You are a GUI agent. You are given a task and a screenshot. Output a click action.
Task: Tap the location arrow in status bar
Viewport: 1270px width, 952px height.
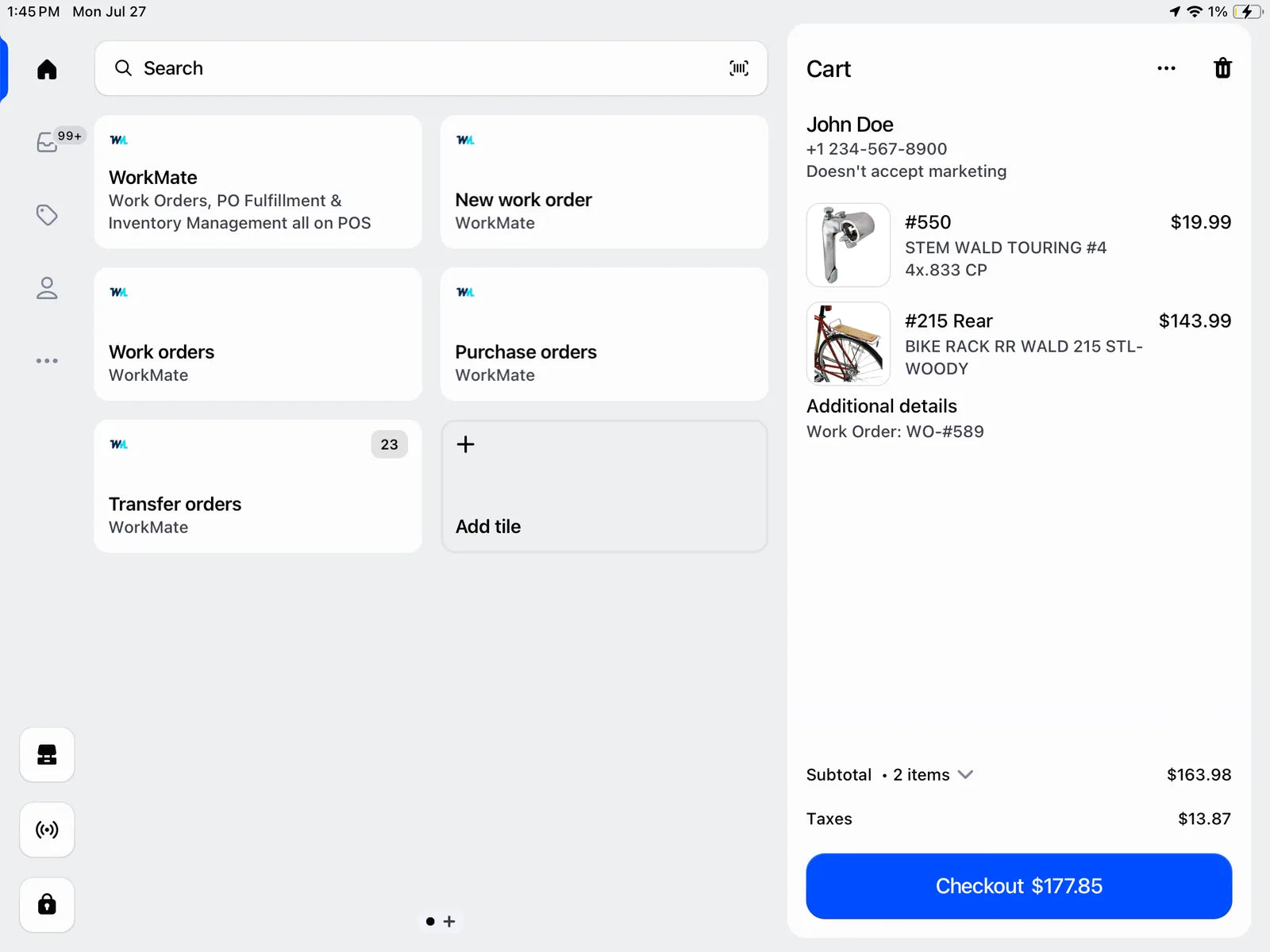point(1175,11)
